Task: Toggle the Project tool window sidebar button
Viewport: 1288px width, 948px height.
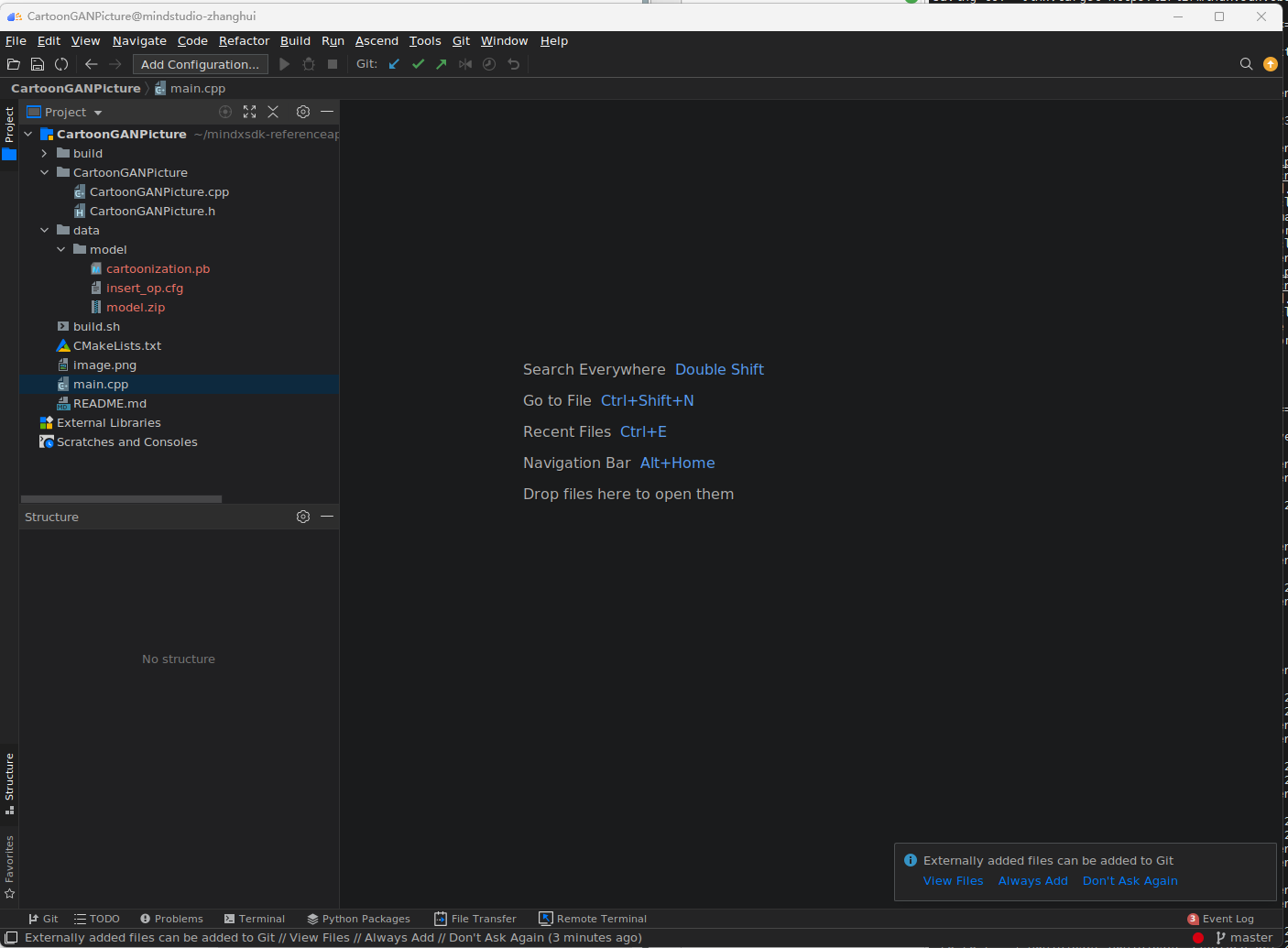Action: point(9,133)
